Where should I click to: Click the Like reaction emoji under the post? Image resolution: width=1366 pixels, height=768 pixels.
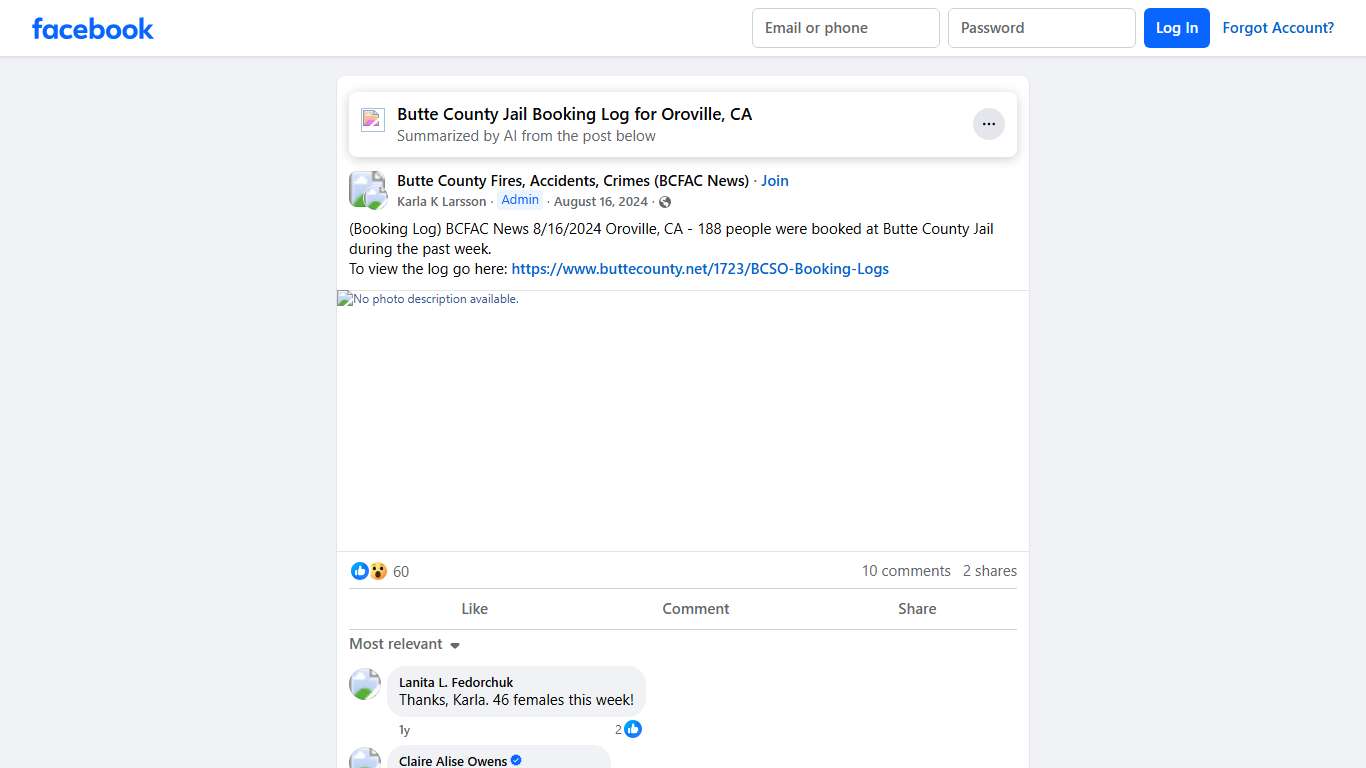(x=360, y=571)
